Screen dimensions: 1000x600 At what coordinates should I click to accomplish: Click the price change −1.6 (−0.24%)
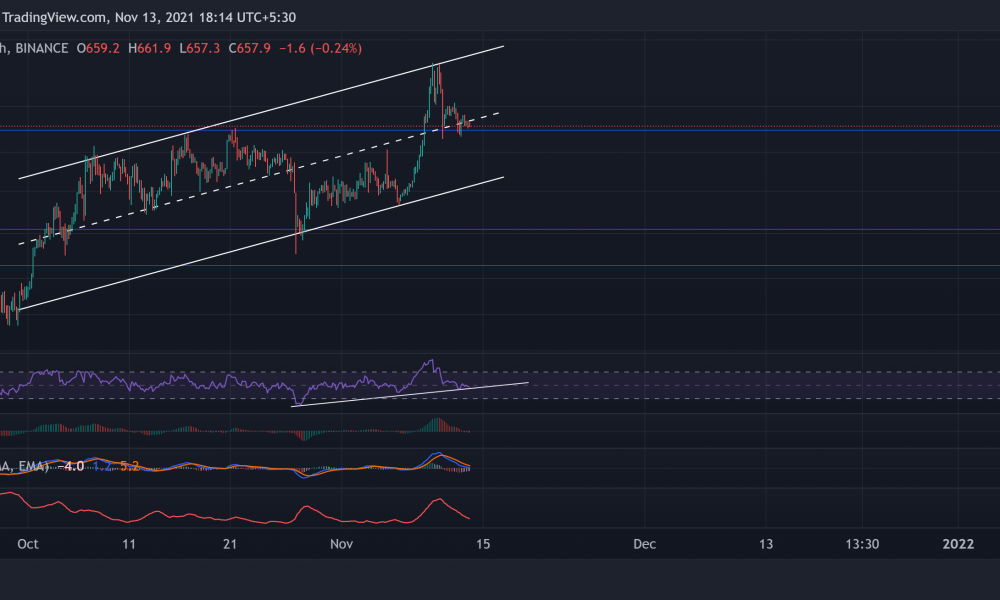321,48
